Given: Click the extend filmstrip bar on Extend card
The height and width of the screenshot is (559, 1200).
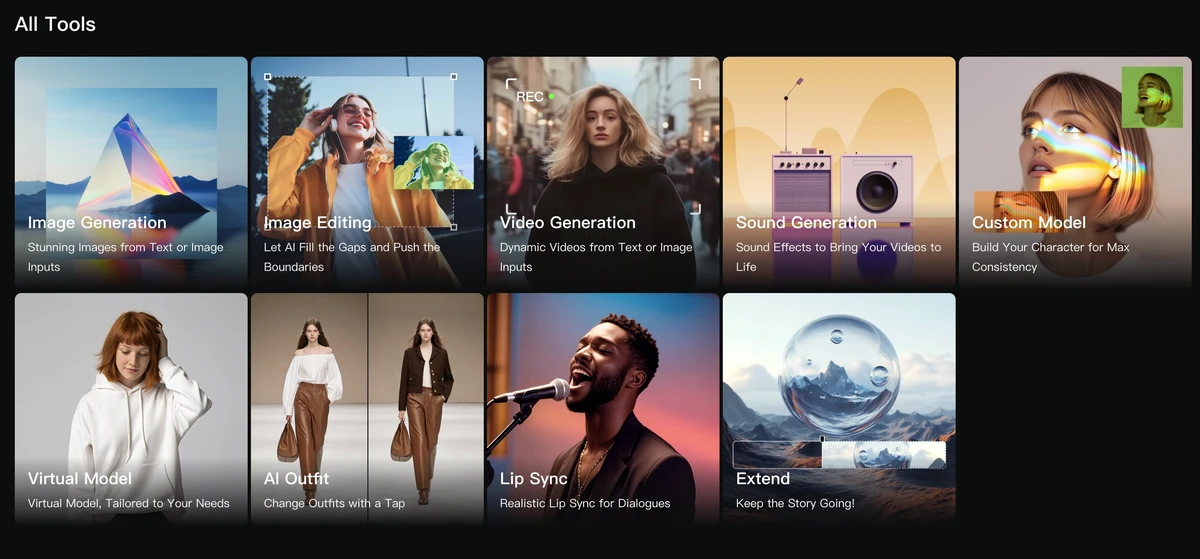Looking at the screenshot, I should point(839,455).
